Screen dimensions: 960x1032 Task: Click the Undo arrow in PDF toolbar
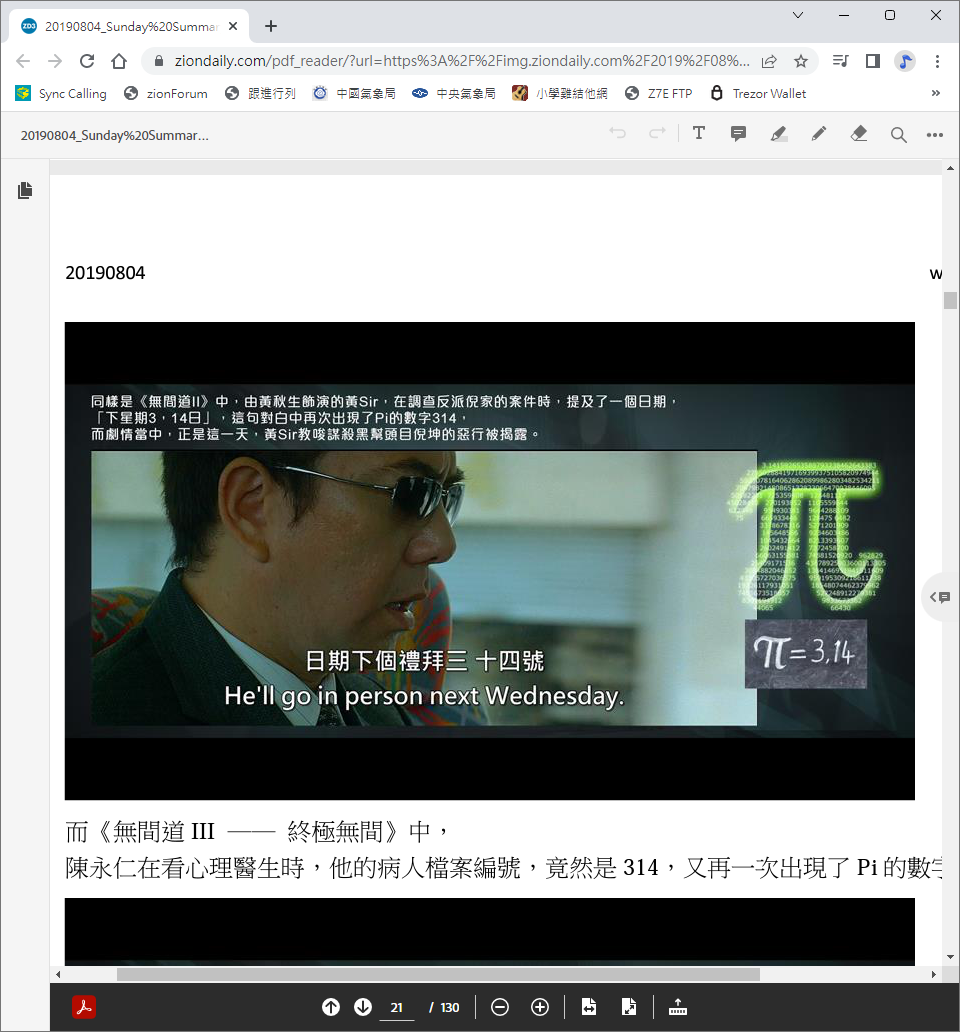[617, 134]
